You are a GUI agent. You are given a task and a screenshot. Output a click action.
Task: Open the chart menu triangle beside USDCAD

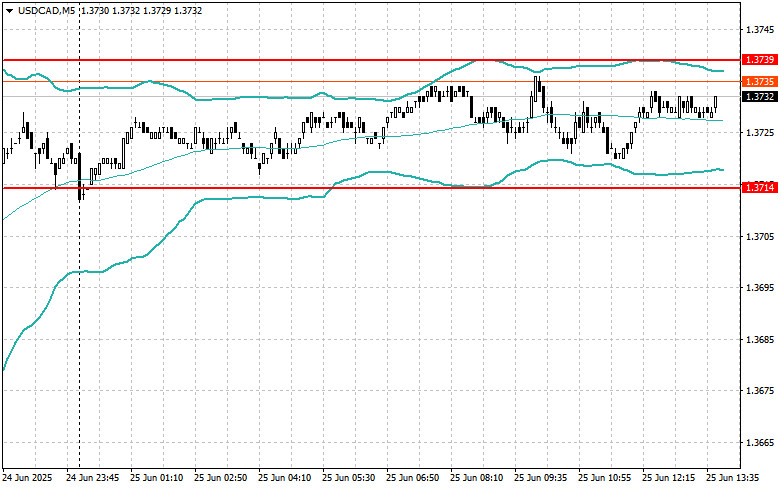(x=9, y=10)
